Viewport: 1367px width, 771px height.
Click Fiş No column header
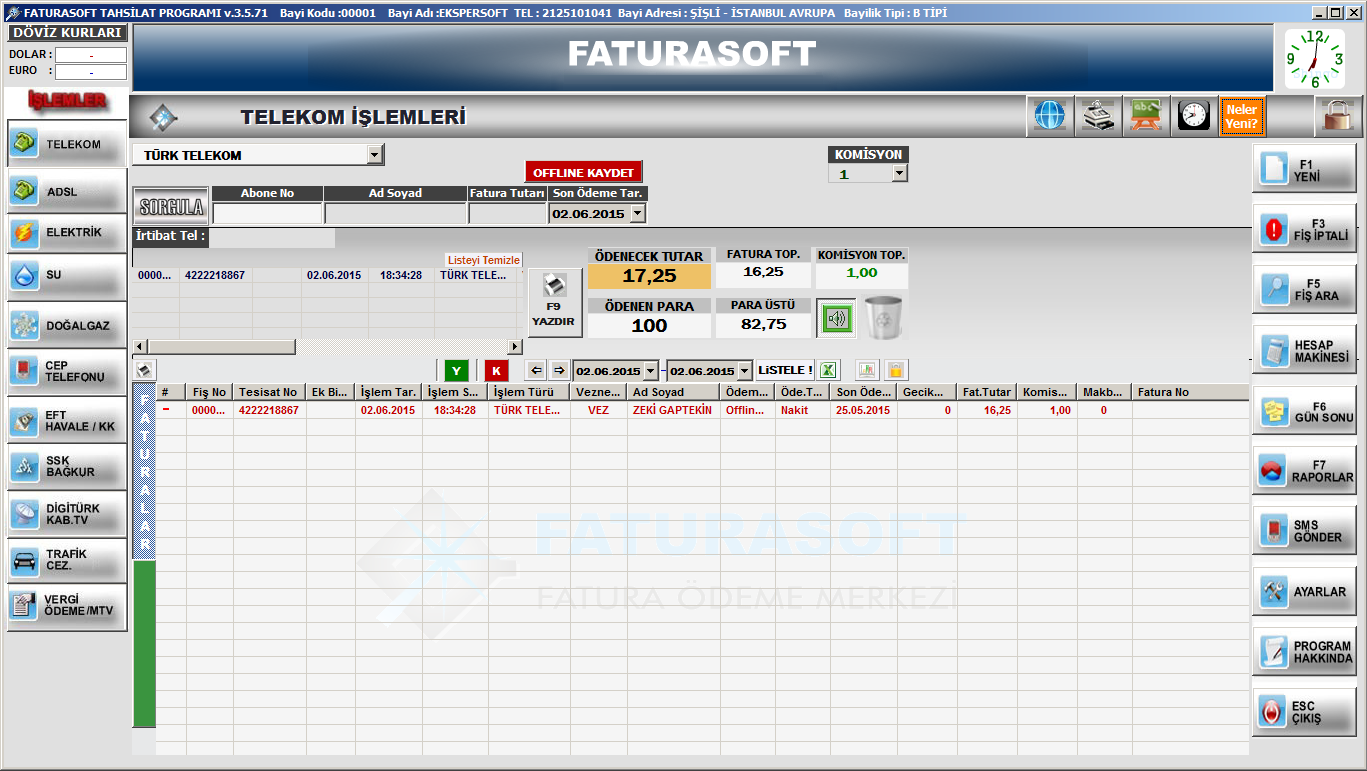(210, 393)
